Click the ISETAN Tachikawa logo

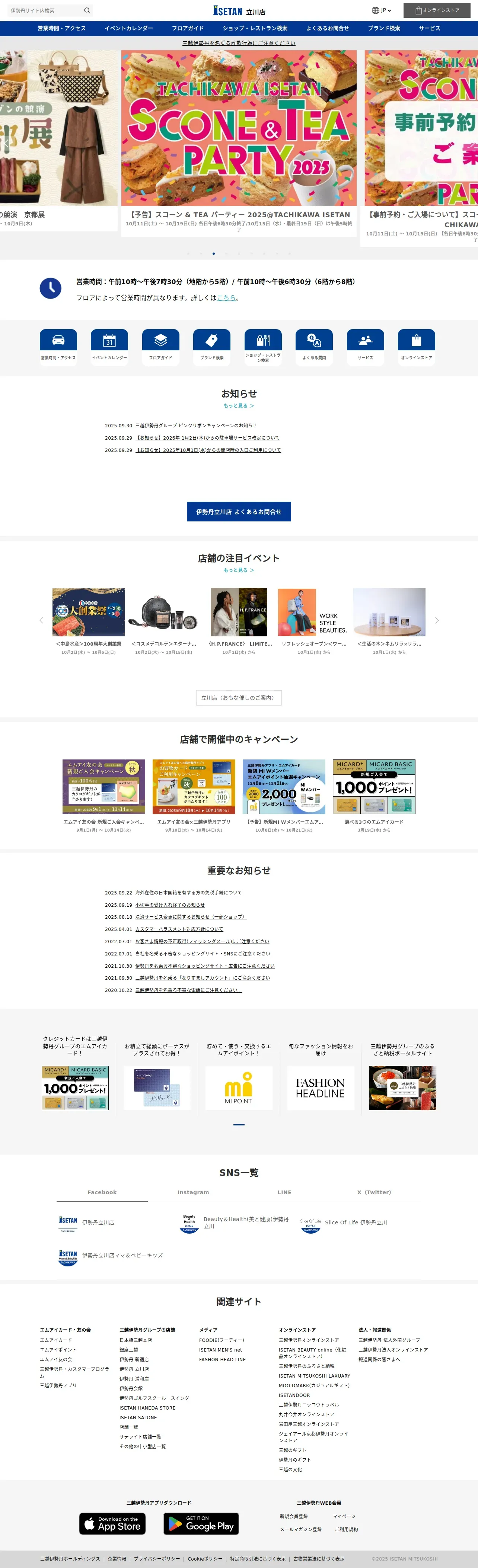tap(239, 10)
